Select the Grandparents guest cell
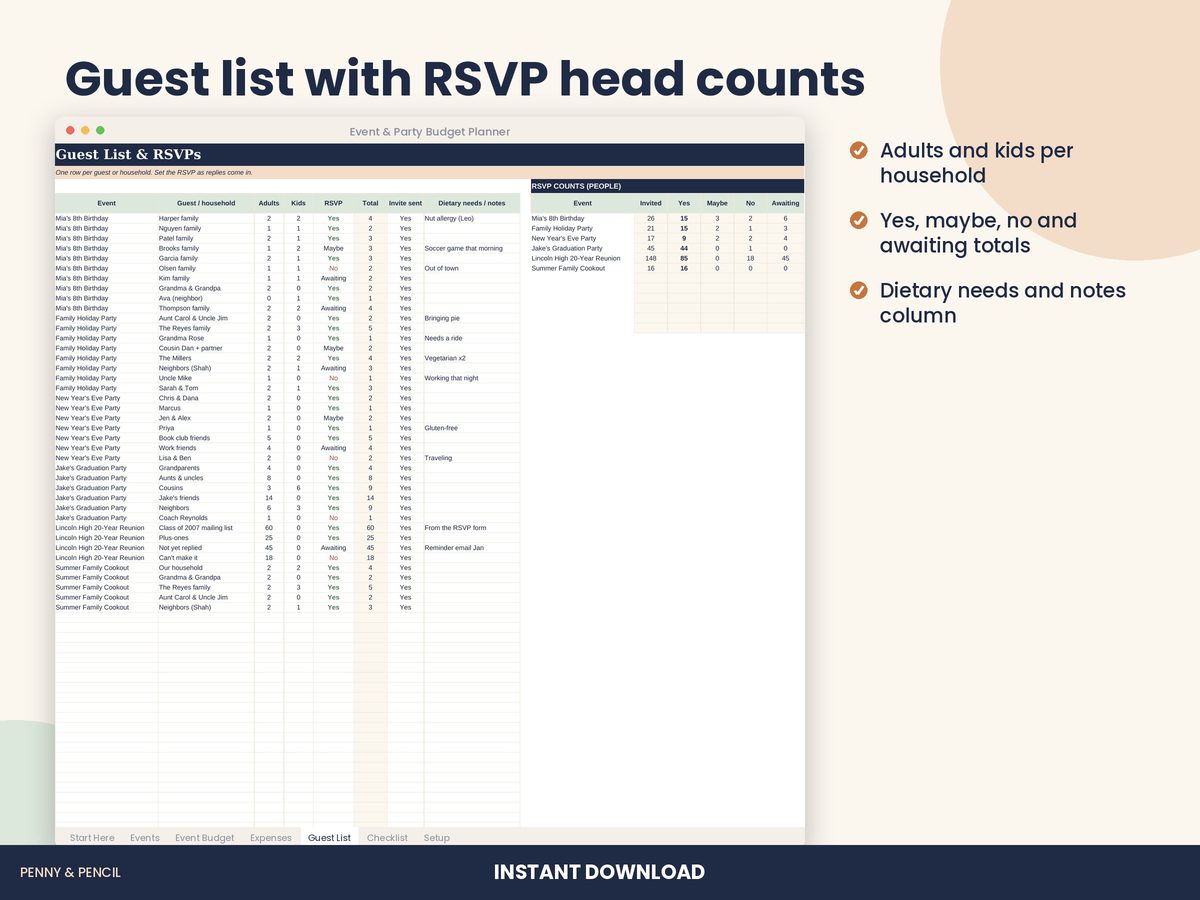1200x900 pixels. click(x=206, y=468)
